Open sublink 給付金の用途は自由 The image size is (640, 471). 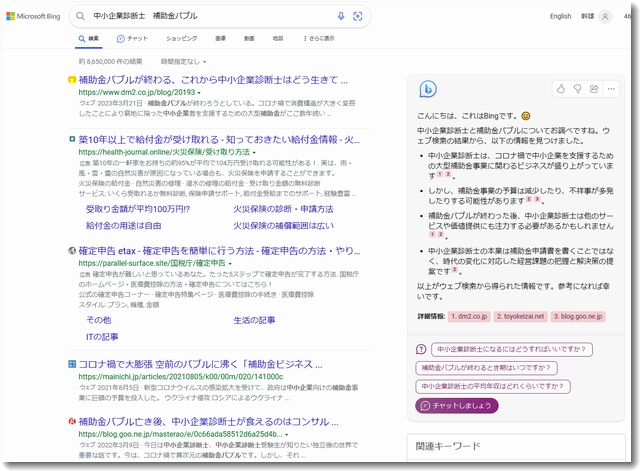(x=124, y=226)
